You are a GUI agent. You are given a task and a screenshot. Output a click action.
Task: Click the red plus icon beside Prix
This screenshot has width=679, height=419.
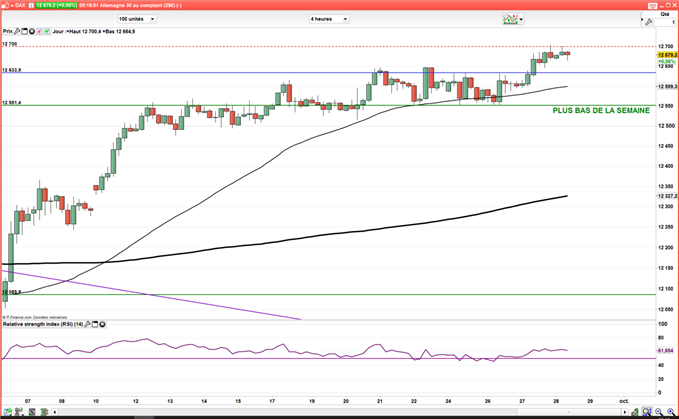[x=39, y=31]
